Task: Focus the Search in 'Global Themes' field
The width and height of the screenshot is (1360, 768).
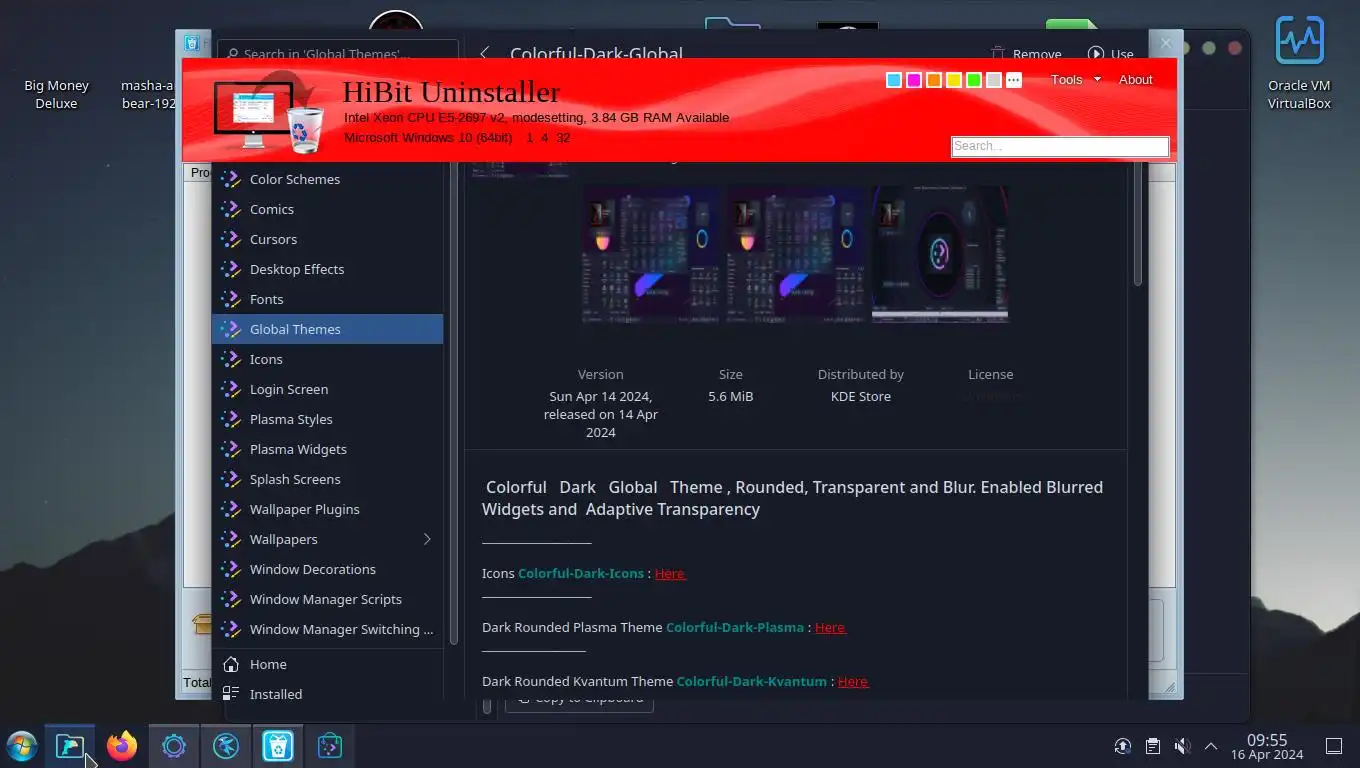Action: point(338,52)
